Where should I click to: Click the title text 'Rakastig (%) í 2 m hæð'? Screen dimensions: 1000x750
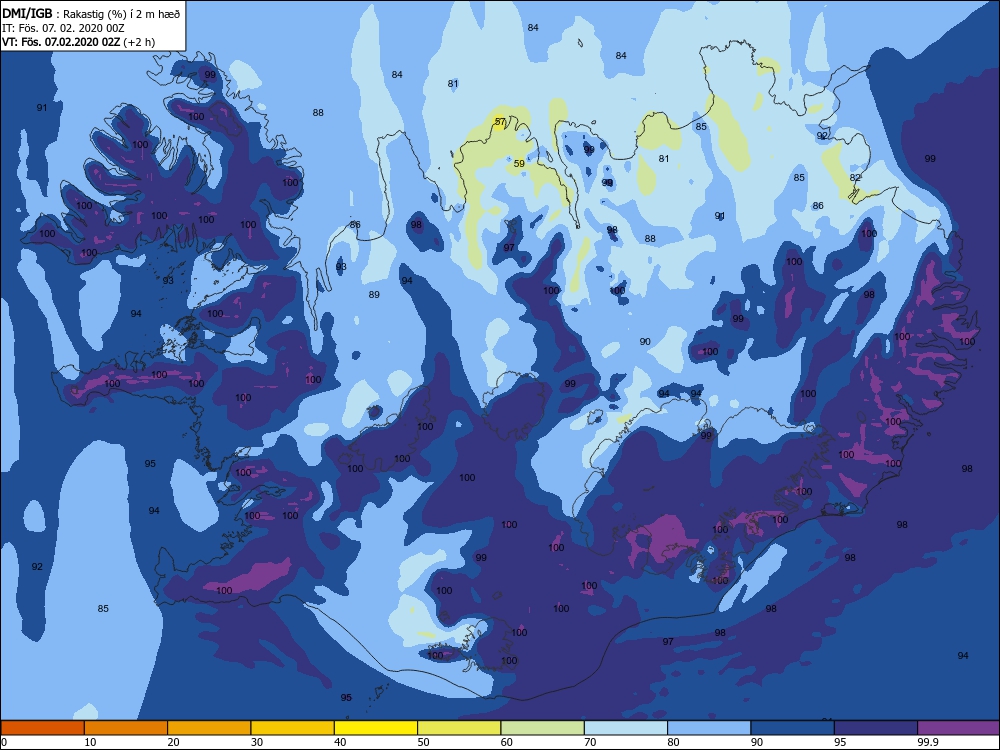pos(121,14)
